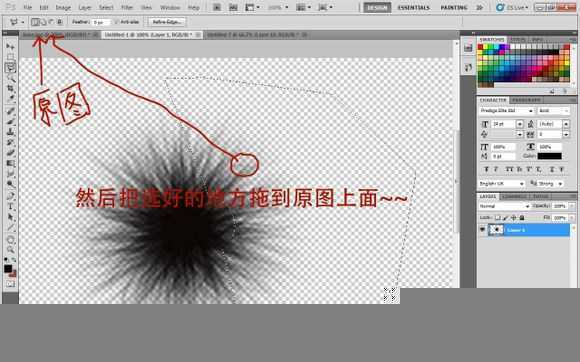Select the Polygonal Lasso tool in toolbox
The image size is (580, 362).
10,67
